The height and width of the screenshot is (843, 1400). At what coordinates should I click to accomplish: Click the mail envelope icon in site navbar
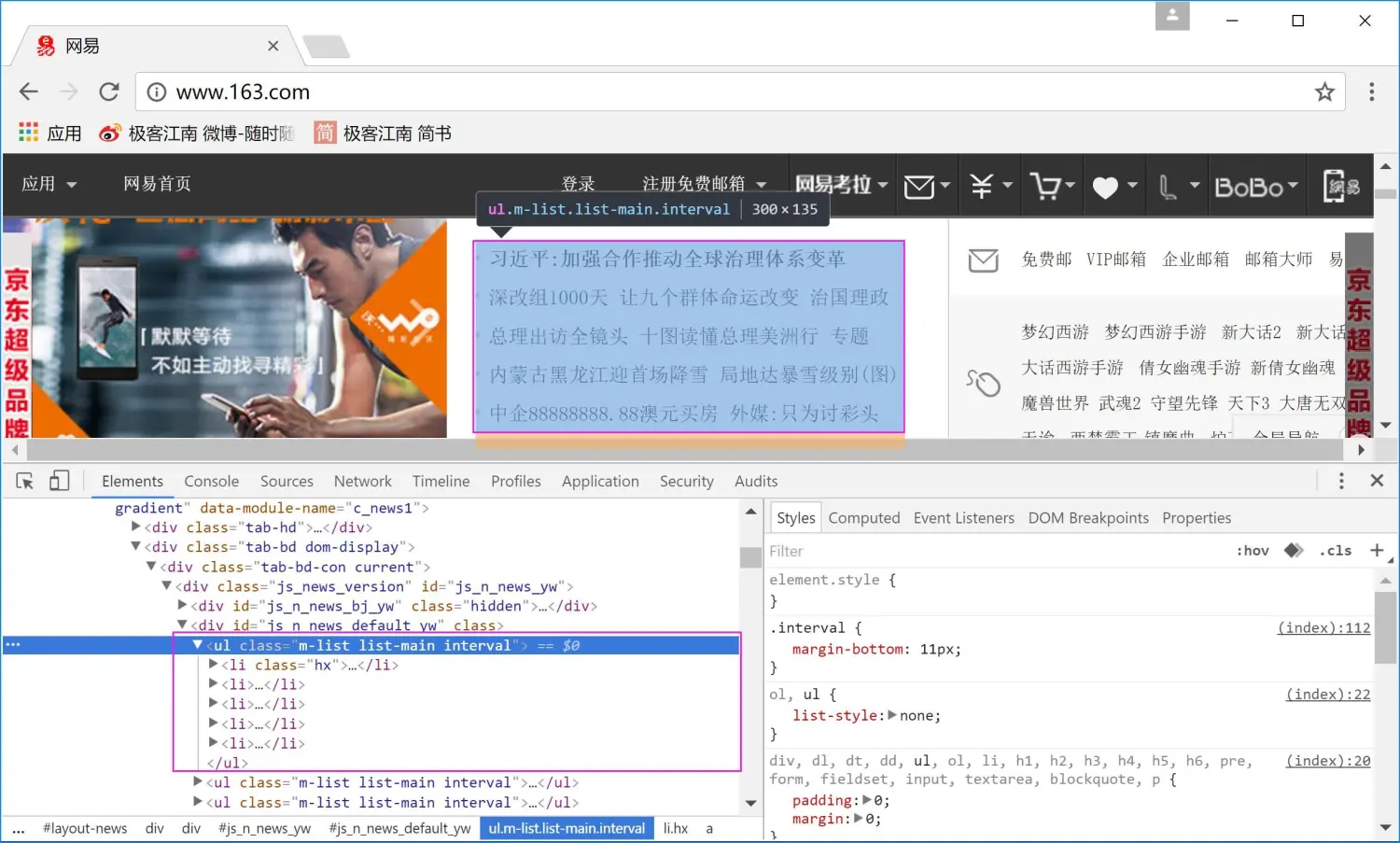click(x=919, y=187)
